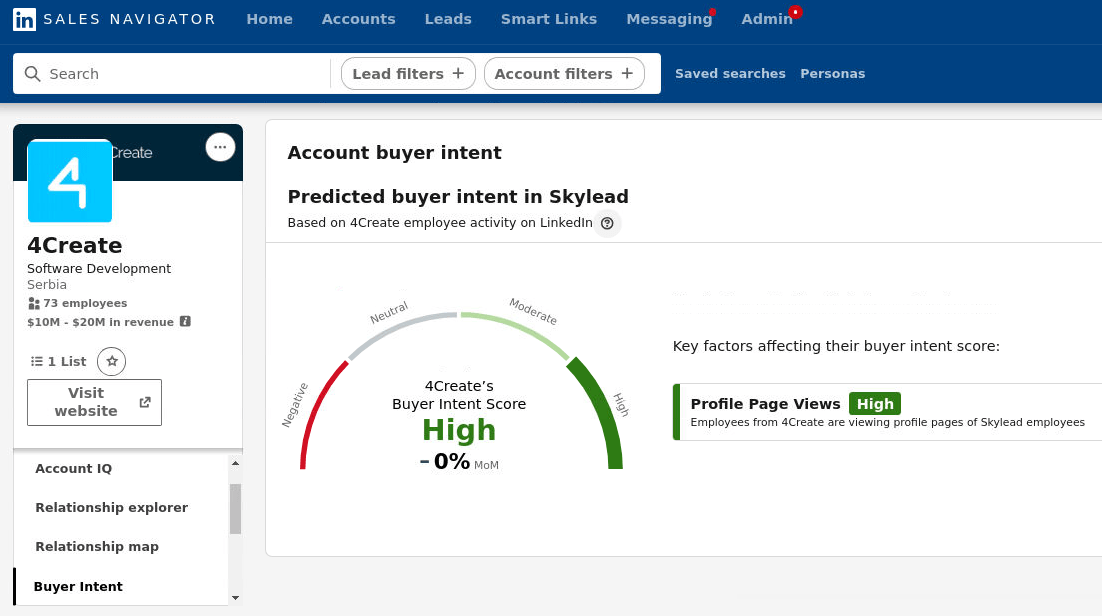The height and width of the screenshot is (616, 1102).
Task: Click the help icon next to LinkedIn
Action: tap(607, 223)
